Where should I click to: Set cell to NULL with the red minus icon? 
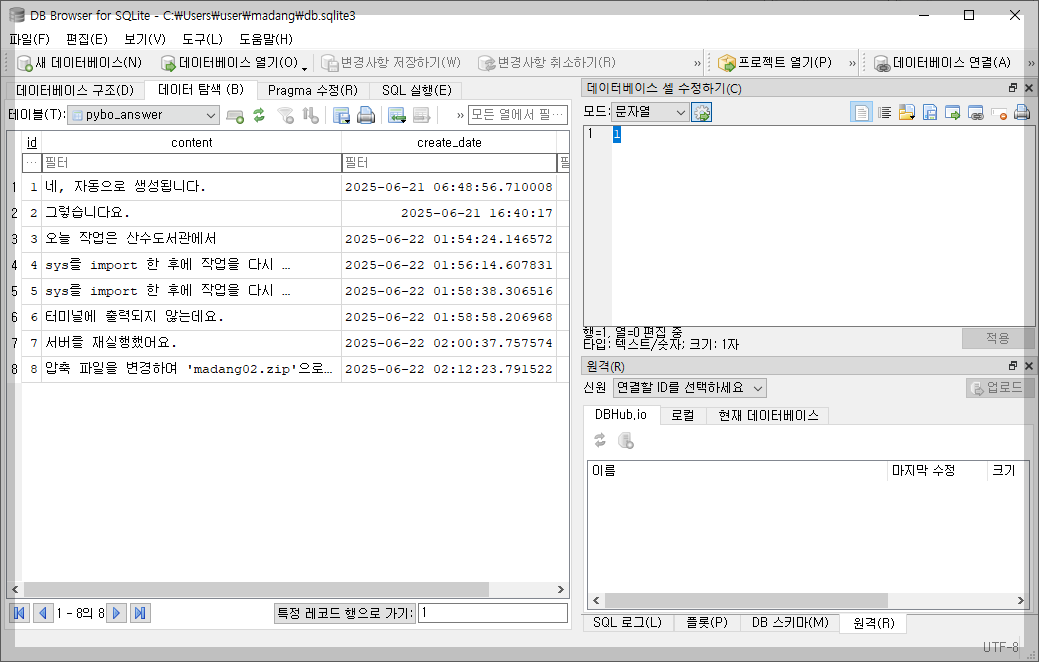999,113
